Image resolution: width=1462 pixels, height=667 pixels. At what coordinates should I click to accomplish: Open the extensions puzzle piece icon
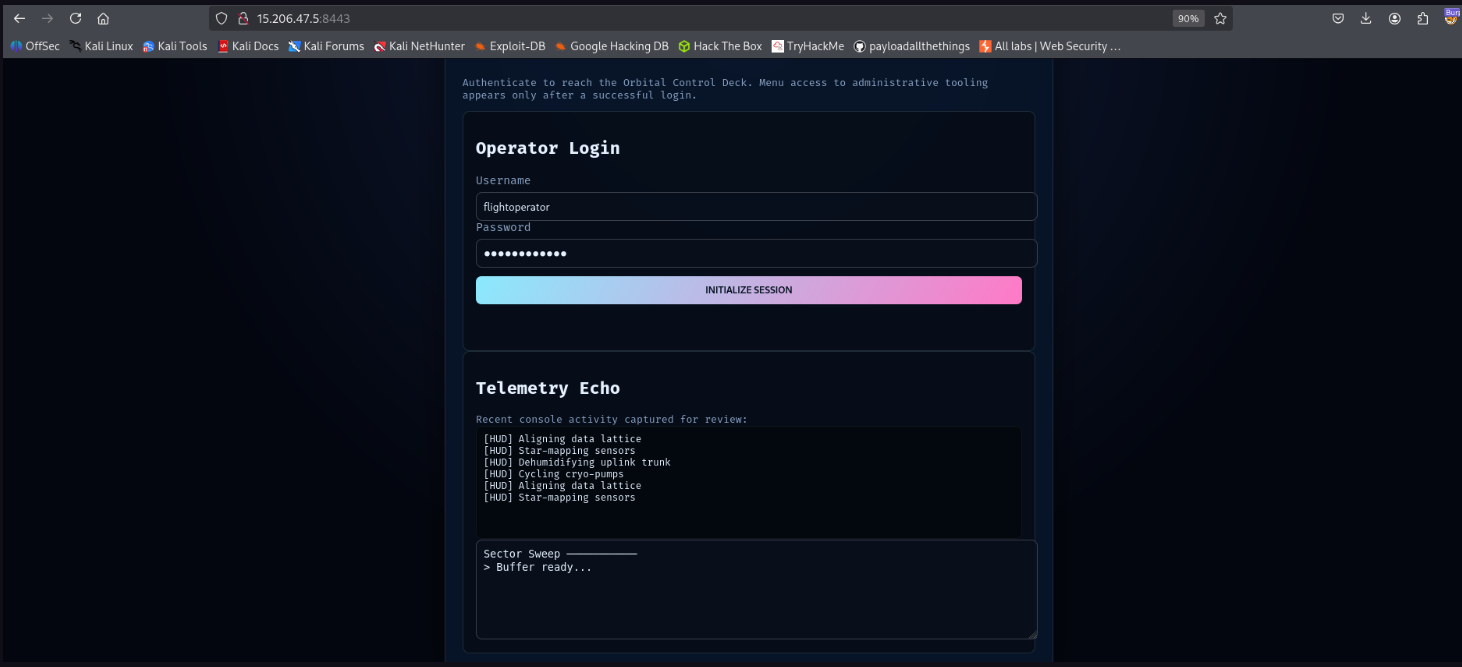tap(1423, 17)
